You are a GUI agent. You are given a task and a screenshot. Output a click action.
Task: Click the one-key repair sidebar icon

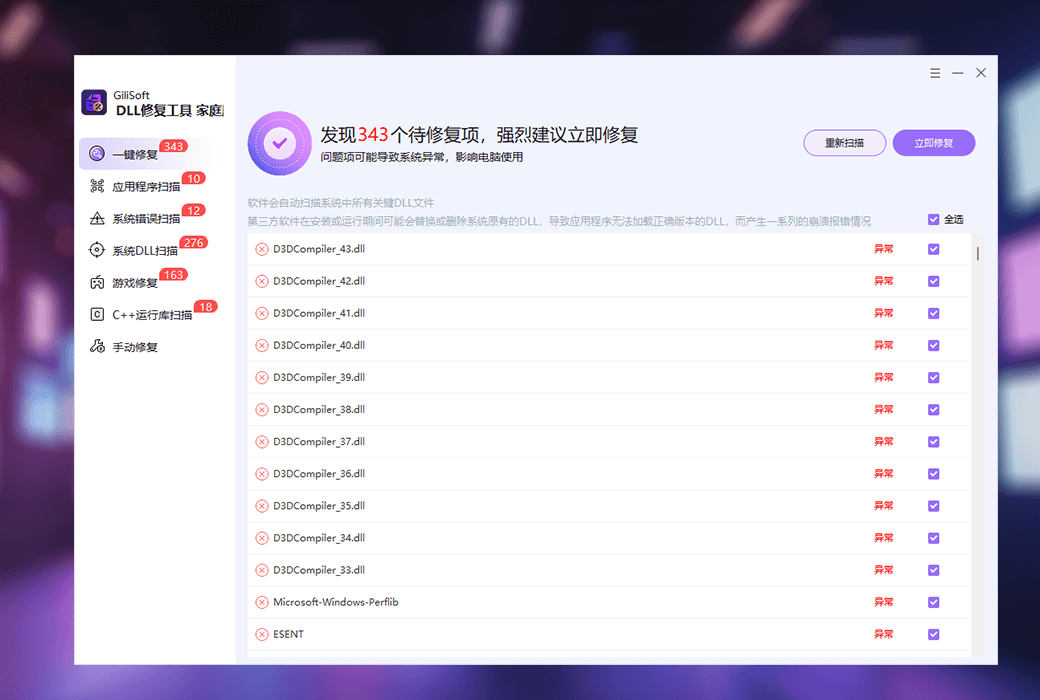97,154
